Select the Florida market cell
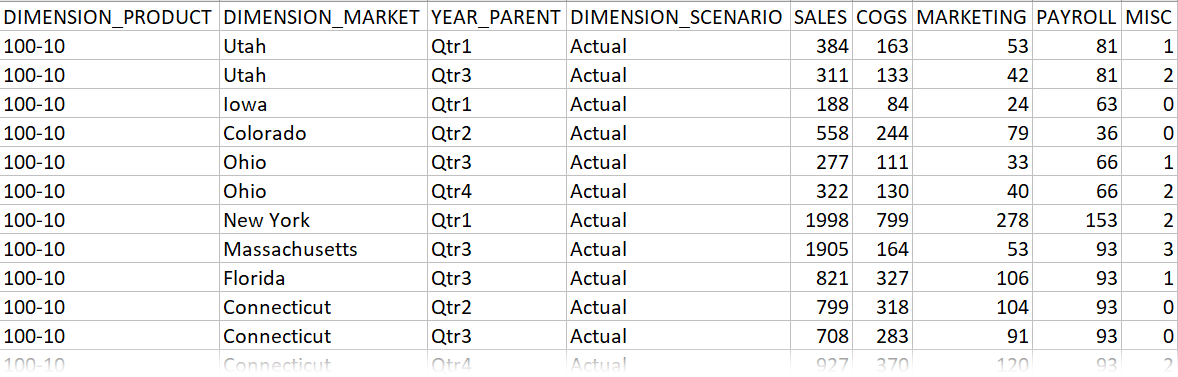This screenshot has width=1178, height=377. (323, 279)
